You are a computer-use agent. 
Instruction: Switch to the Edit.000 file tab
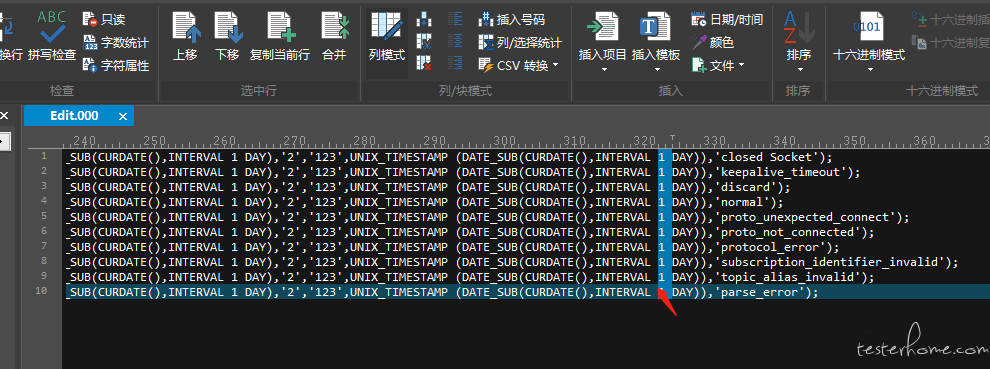(75, 116)
